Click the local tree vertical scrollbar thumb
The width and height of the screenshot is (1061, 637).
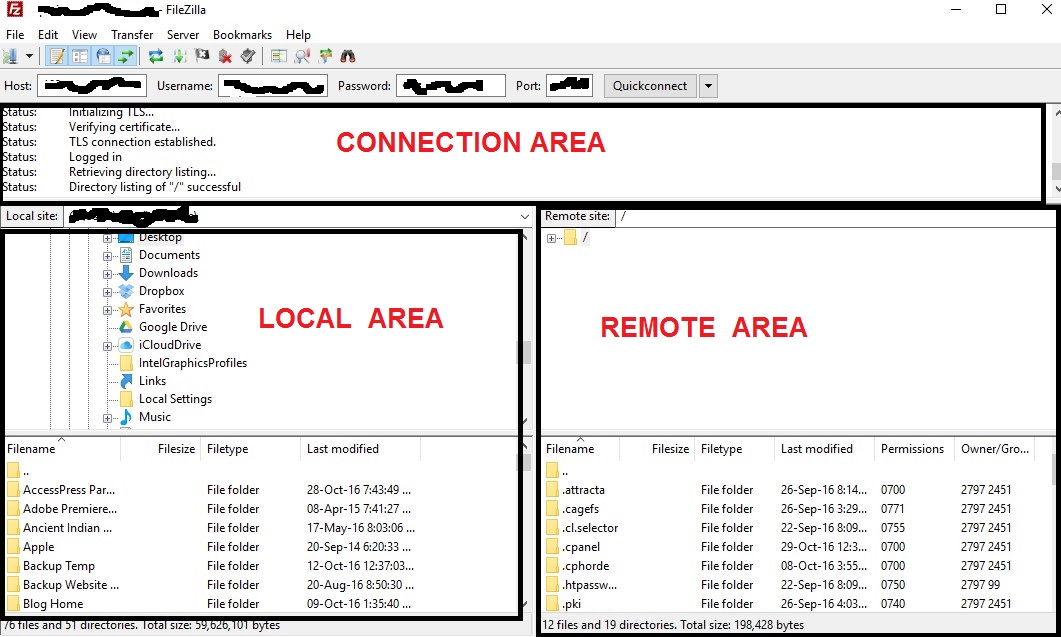click(x=524, y=352)
